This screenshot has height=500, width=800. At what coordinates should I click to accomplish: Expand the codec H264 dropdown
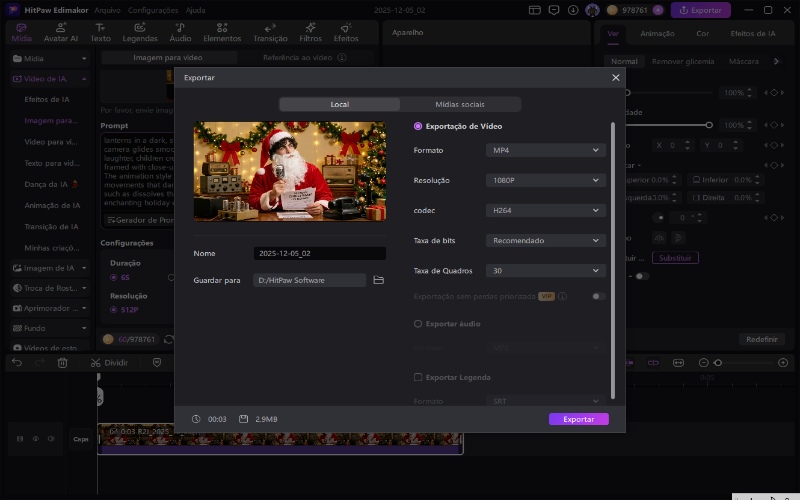click(545, 211)
